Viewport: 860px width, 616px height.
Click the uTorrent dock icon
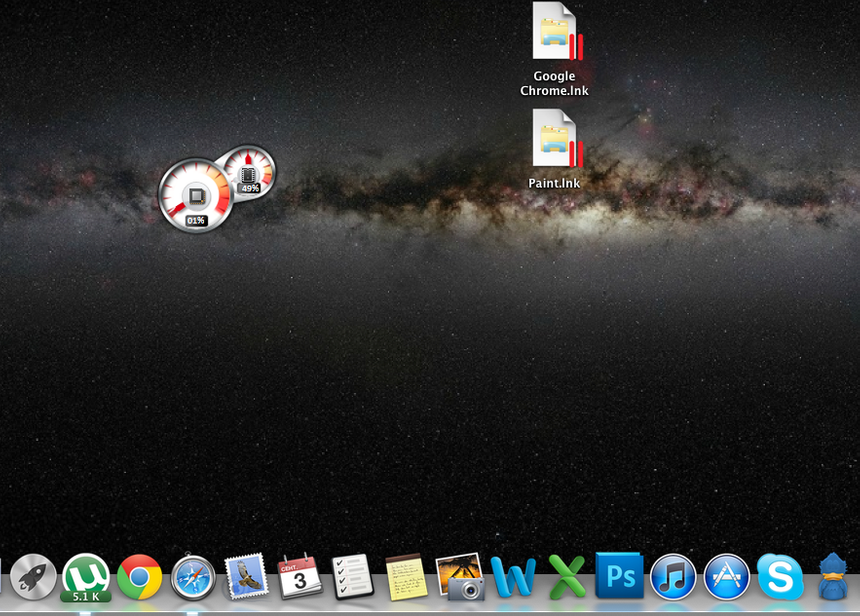[86, 577]
